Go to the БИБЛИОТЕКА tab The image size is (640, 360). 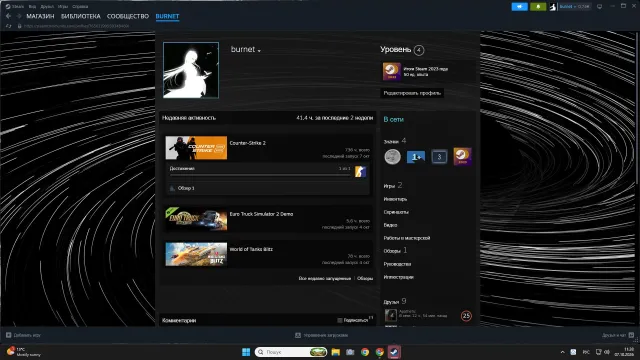(80, 16)
